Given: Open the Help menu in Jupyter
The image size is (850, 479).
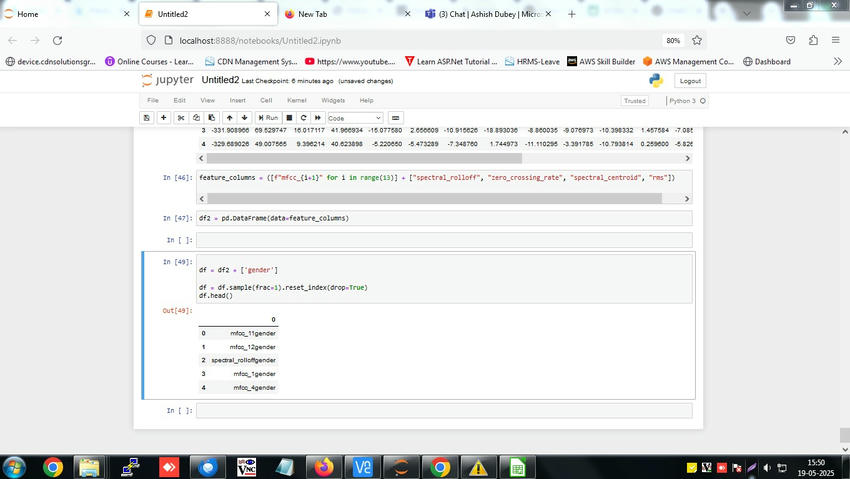Looking at the screenshot, I should [366, 100].
